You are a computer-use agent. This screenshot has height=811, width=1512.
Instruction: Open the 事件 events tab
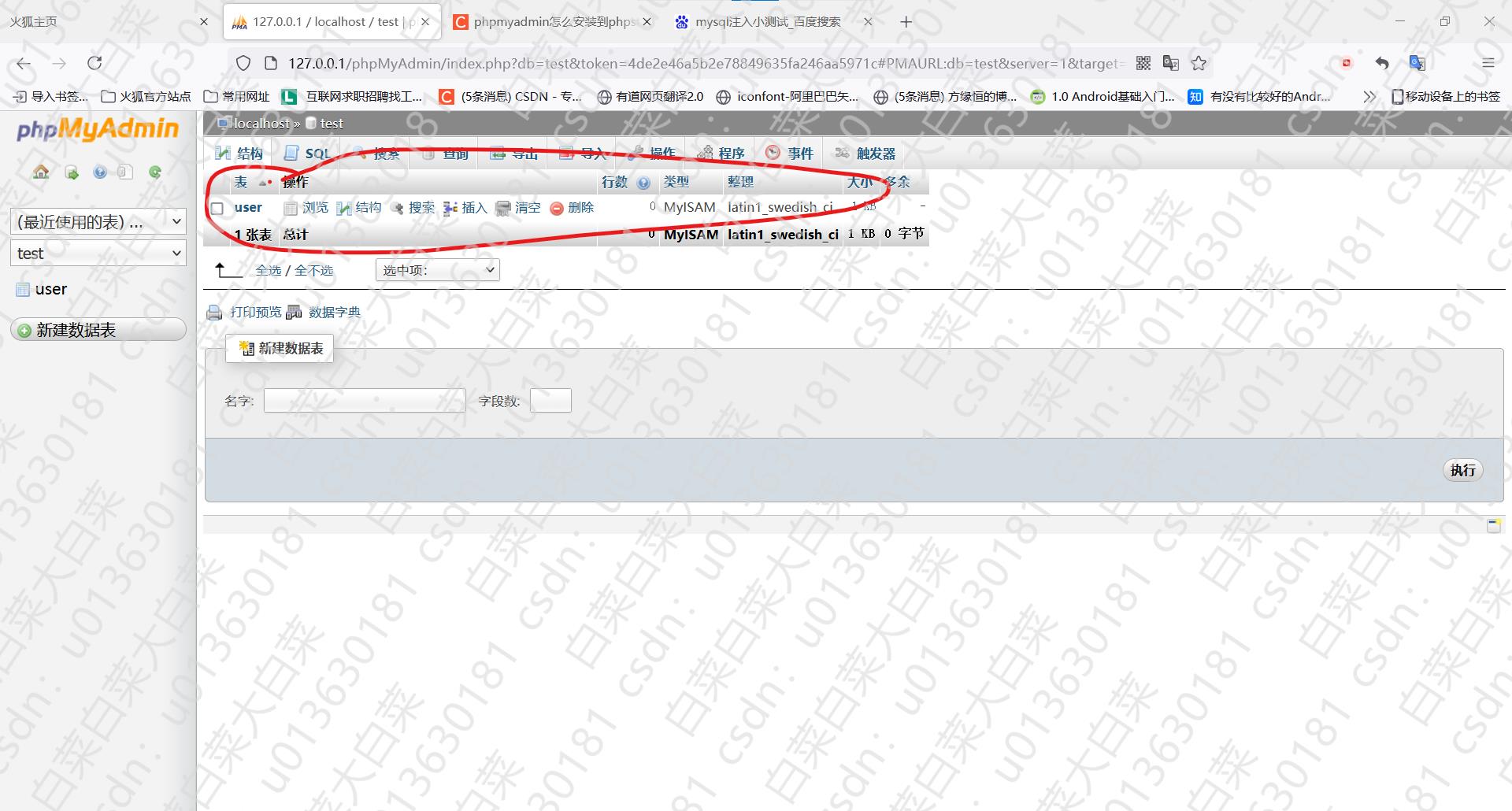790,154
